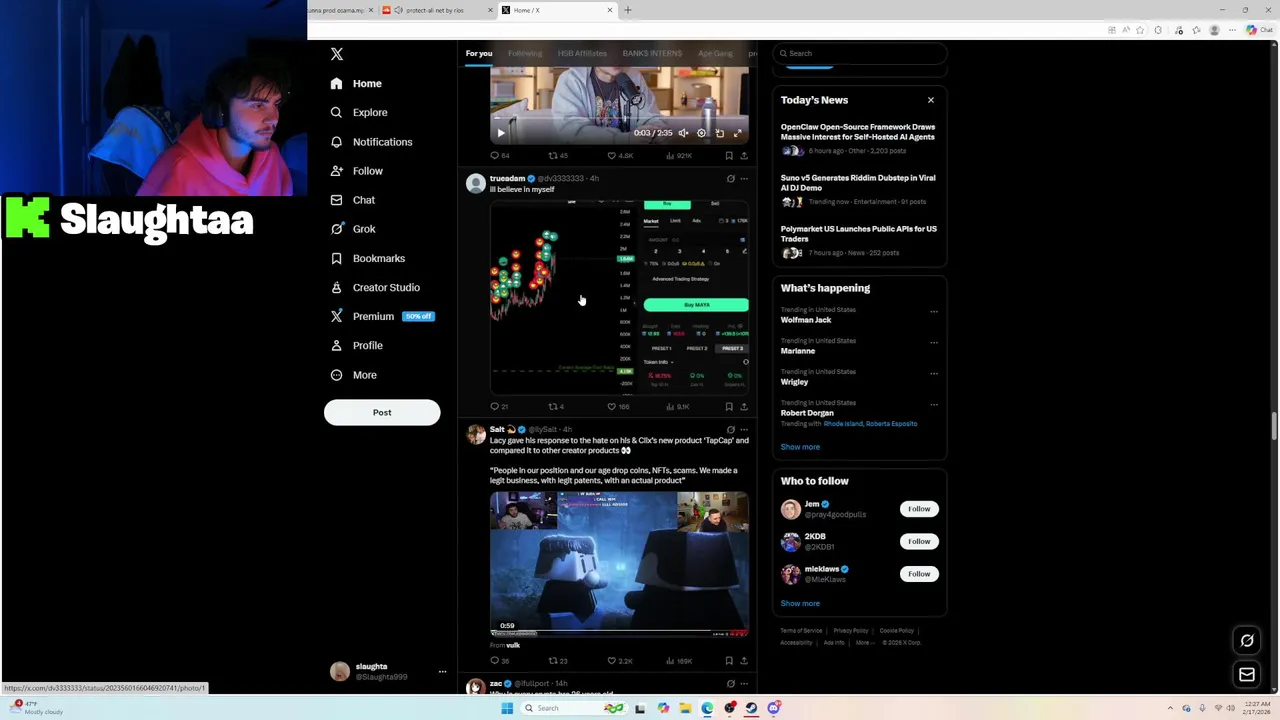The height and width of the screenshot is (720, 1280).
Task: Repost trueadam's post
Action: coord(556,407)
